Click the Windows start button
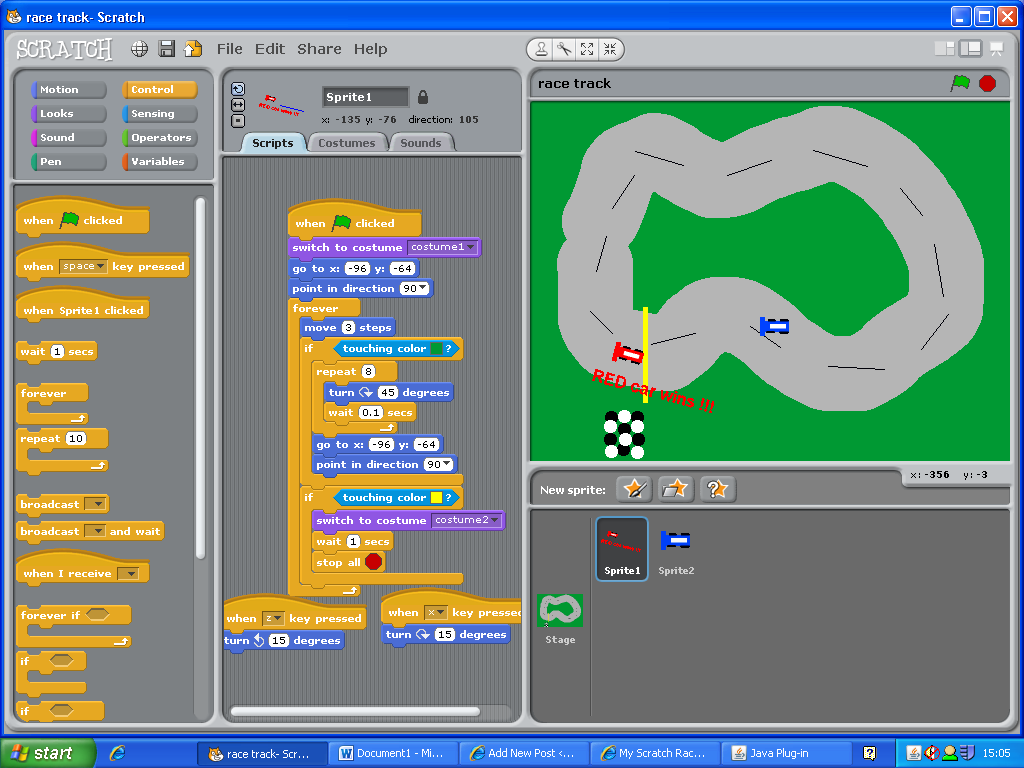 (x=47, y=753)
